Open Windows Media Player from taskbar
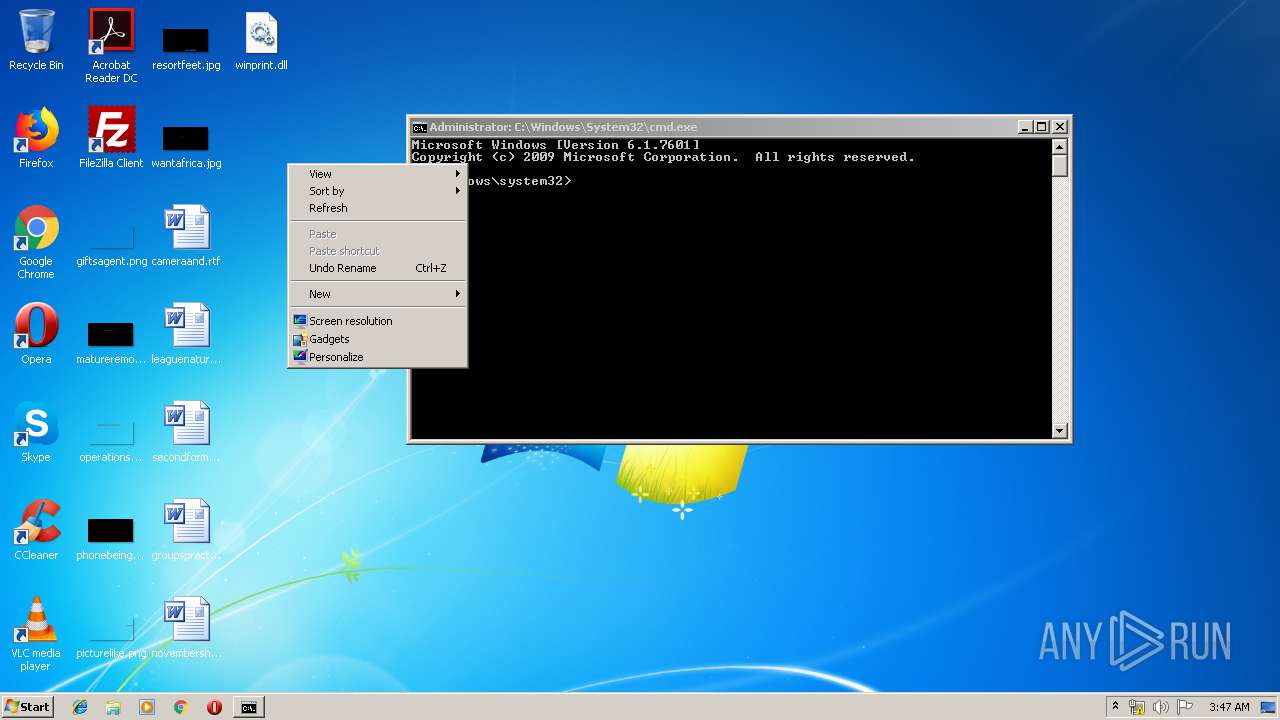Screen dimensions: 1280x720 (147, 707)
